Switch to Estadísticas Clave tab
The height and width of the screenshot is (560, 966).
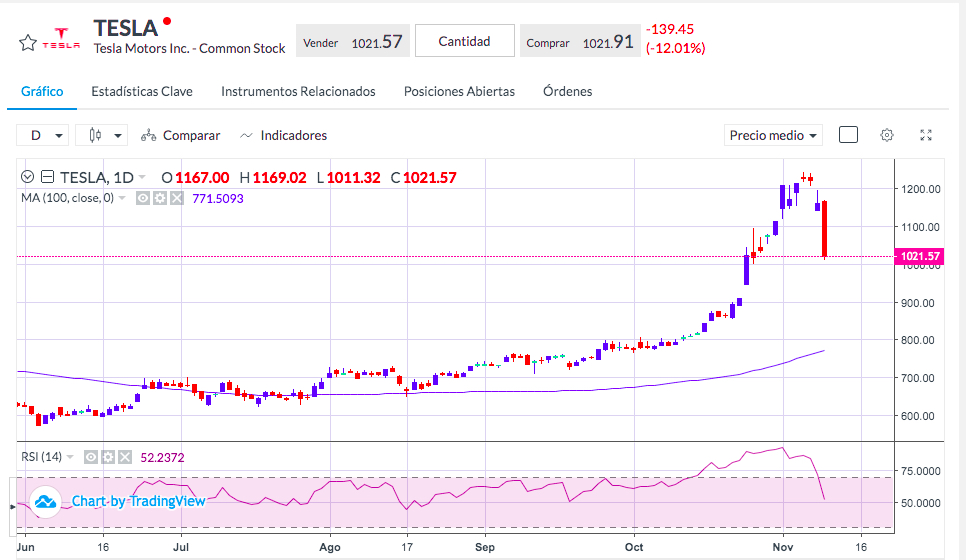pos(142,91)
